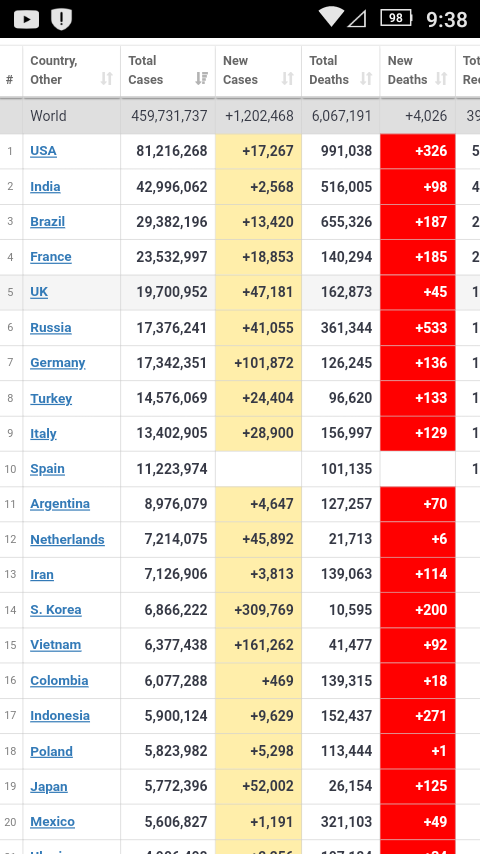Screen dimensions: 480x854
Task: Click yellow +309,769 New Cases cell
Action: (259, 610)
